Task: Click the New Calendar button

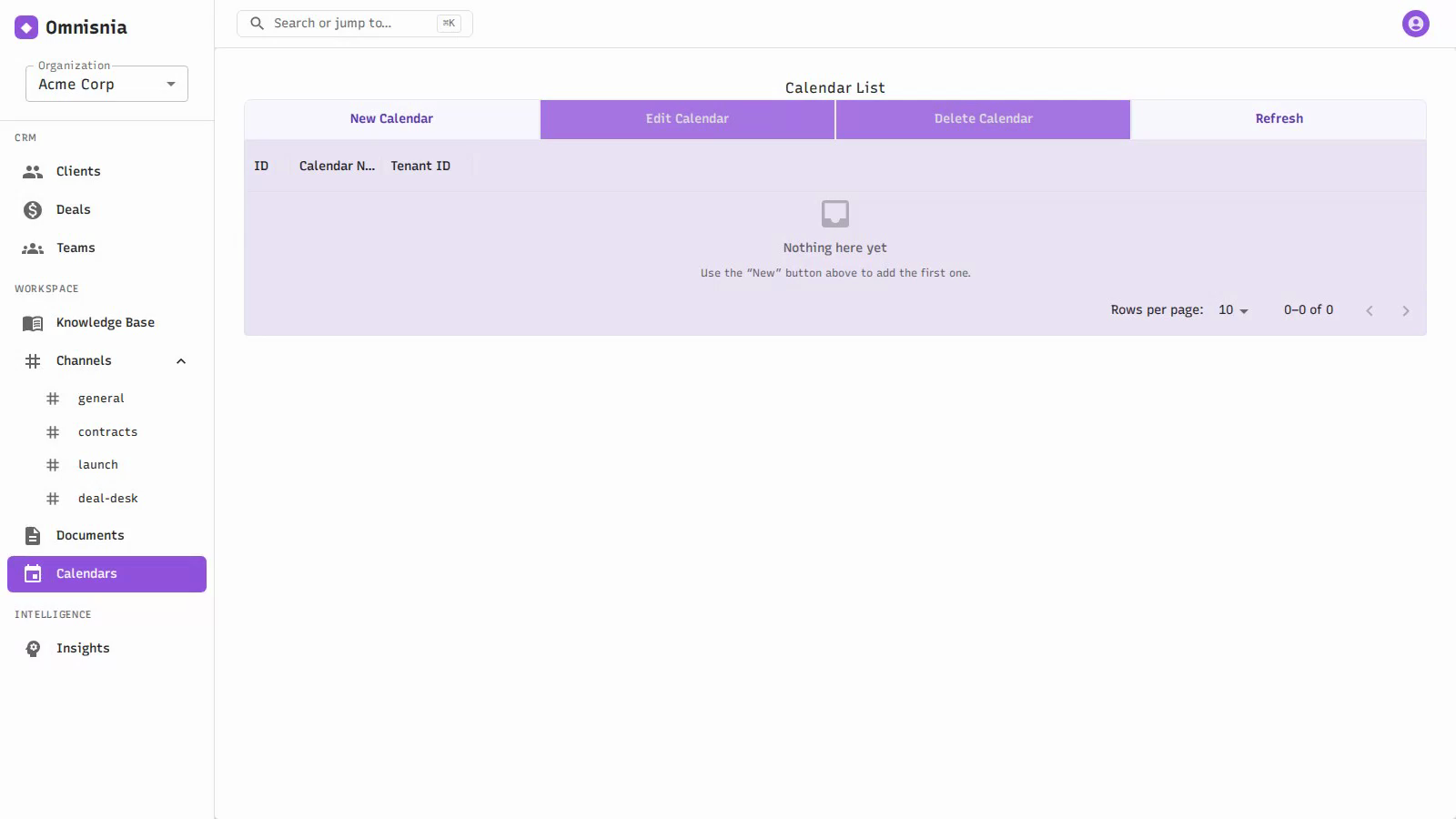Action: 392,119
